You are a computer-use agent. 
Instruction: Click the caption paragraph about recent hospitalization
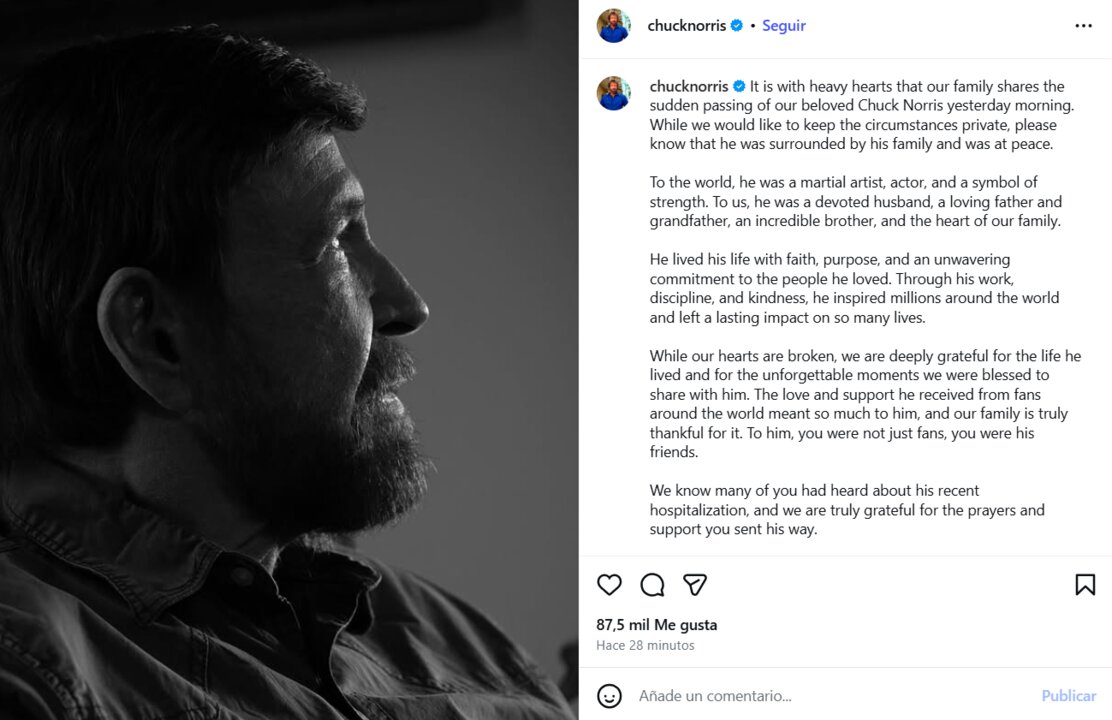(846, 510)
